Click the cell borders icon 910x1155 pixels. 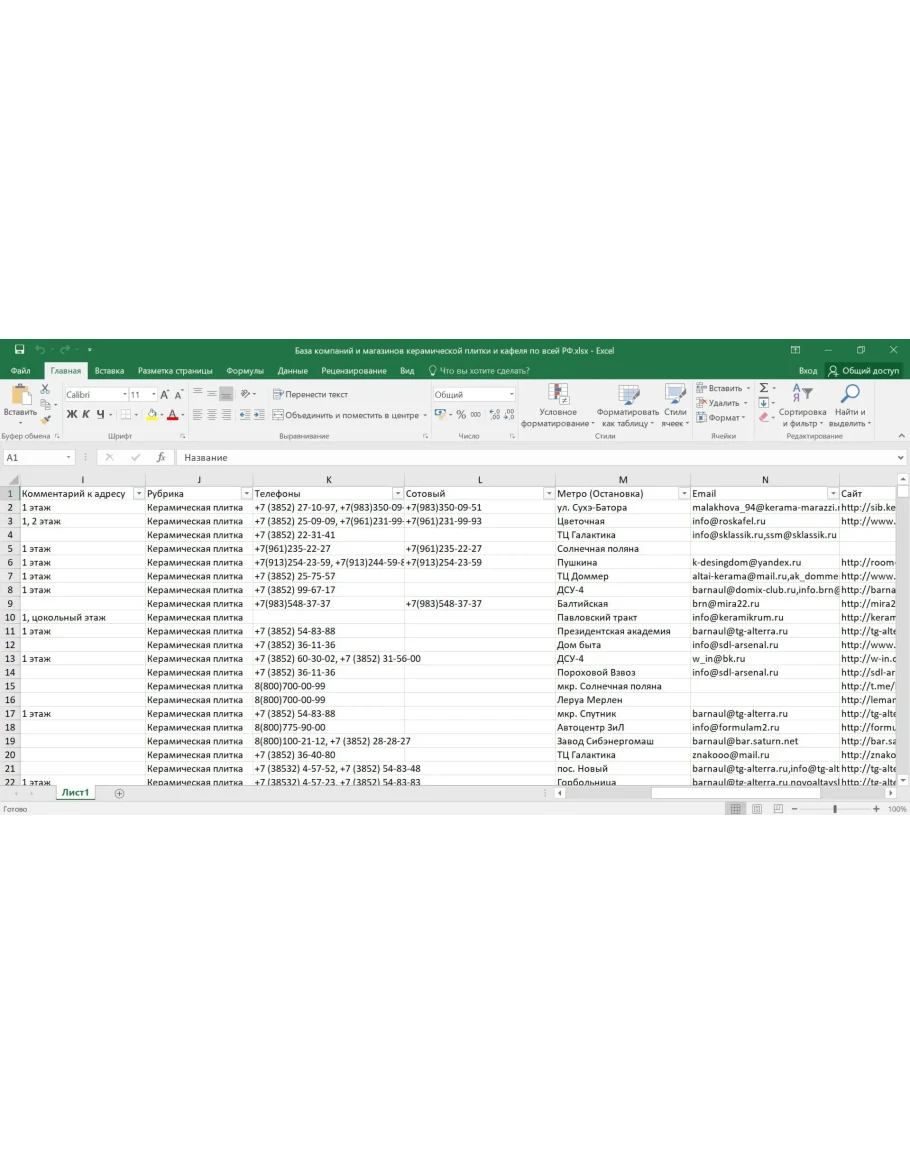pos(126,415)
